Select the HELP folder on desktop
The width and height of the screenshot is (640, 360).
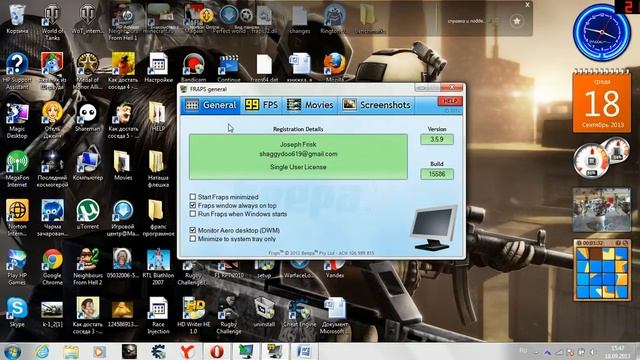pos(158,116)
